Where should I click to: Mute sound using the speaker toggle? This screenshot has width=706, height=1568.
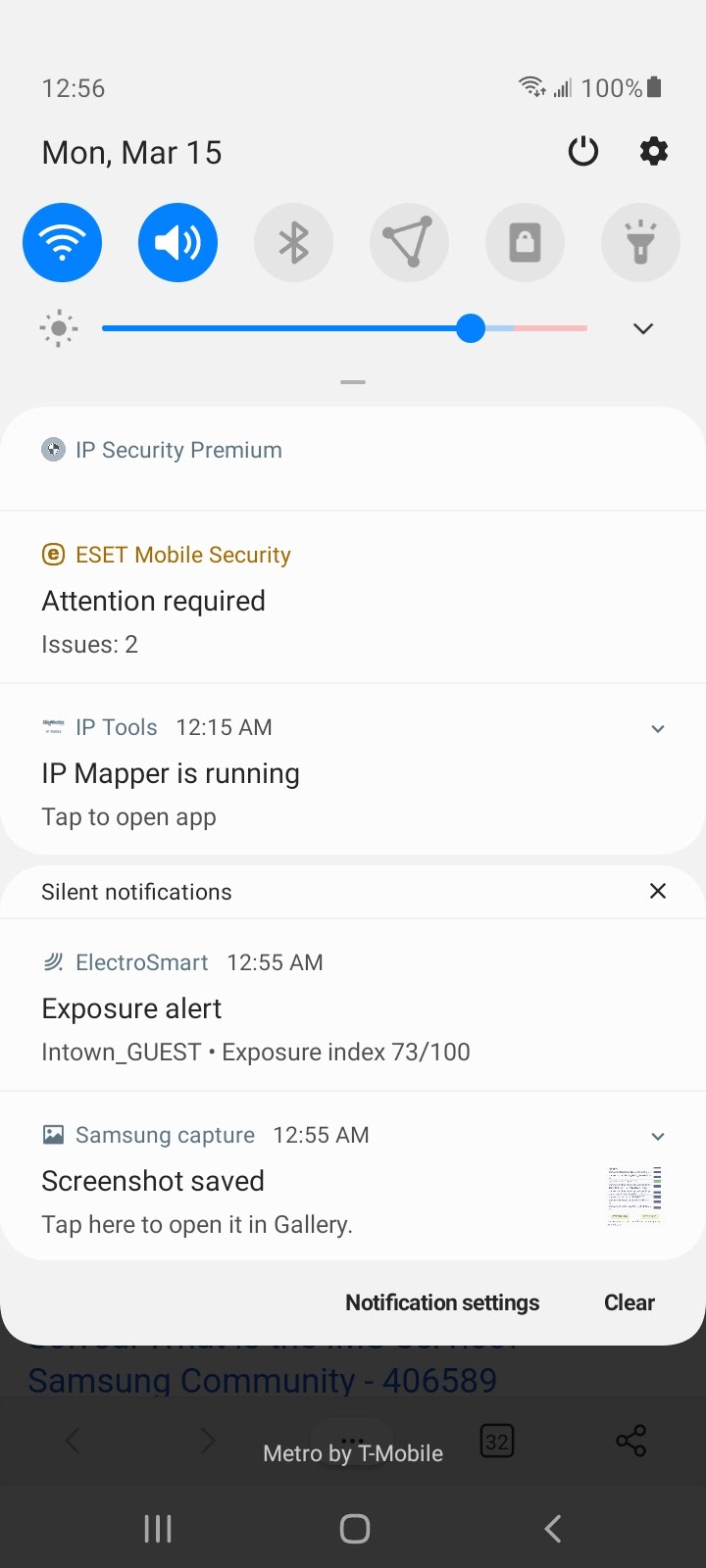177,242
